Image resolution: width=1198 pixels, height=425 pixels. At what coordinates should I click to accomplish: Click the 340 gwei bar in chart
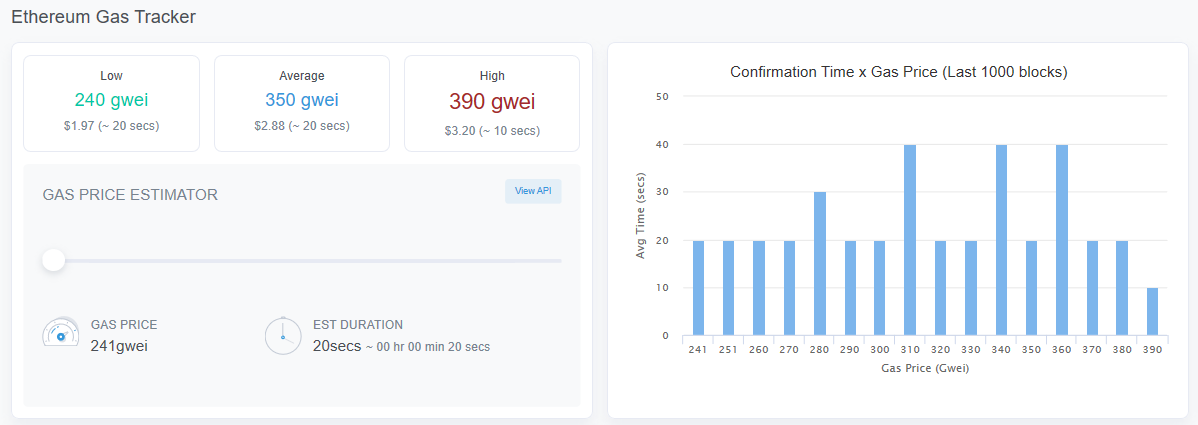click(x=1002, y=240)
